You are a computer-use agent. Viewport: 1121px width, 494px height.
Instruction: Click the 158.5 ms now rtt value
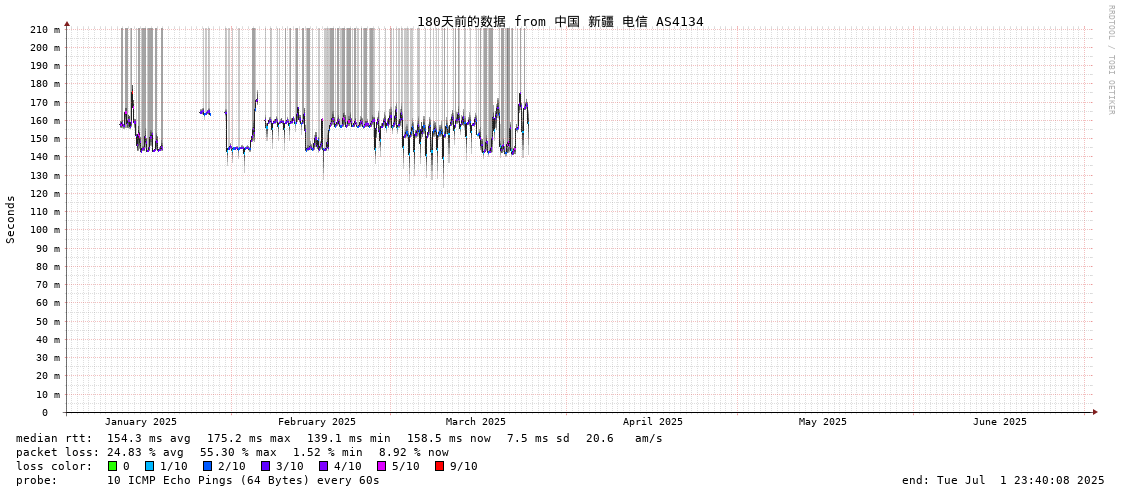[x=449, y=438]
